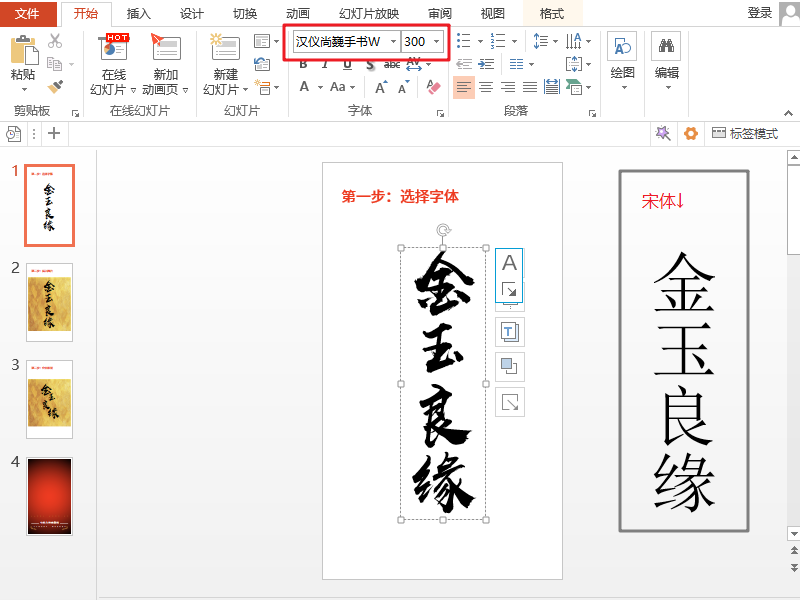The image size is (800, 600).
Task: Select the Format Painter brush
Action: 55,86
